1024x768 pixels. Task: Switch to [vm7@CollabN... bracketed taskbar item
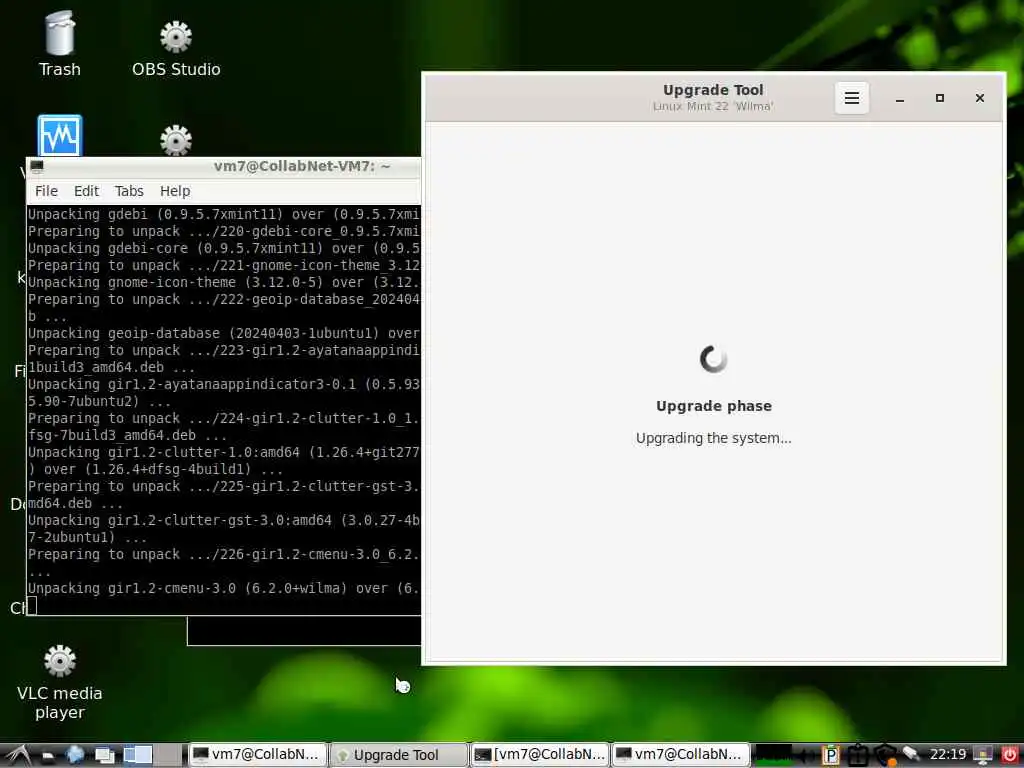click(x=540, y=755)
